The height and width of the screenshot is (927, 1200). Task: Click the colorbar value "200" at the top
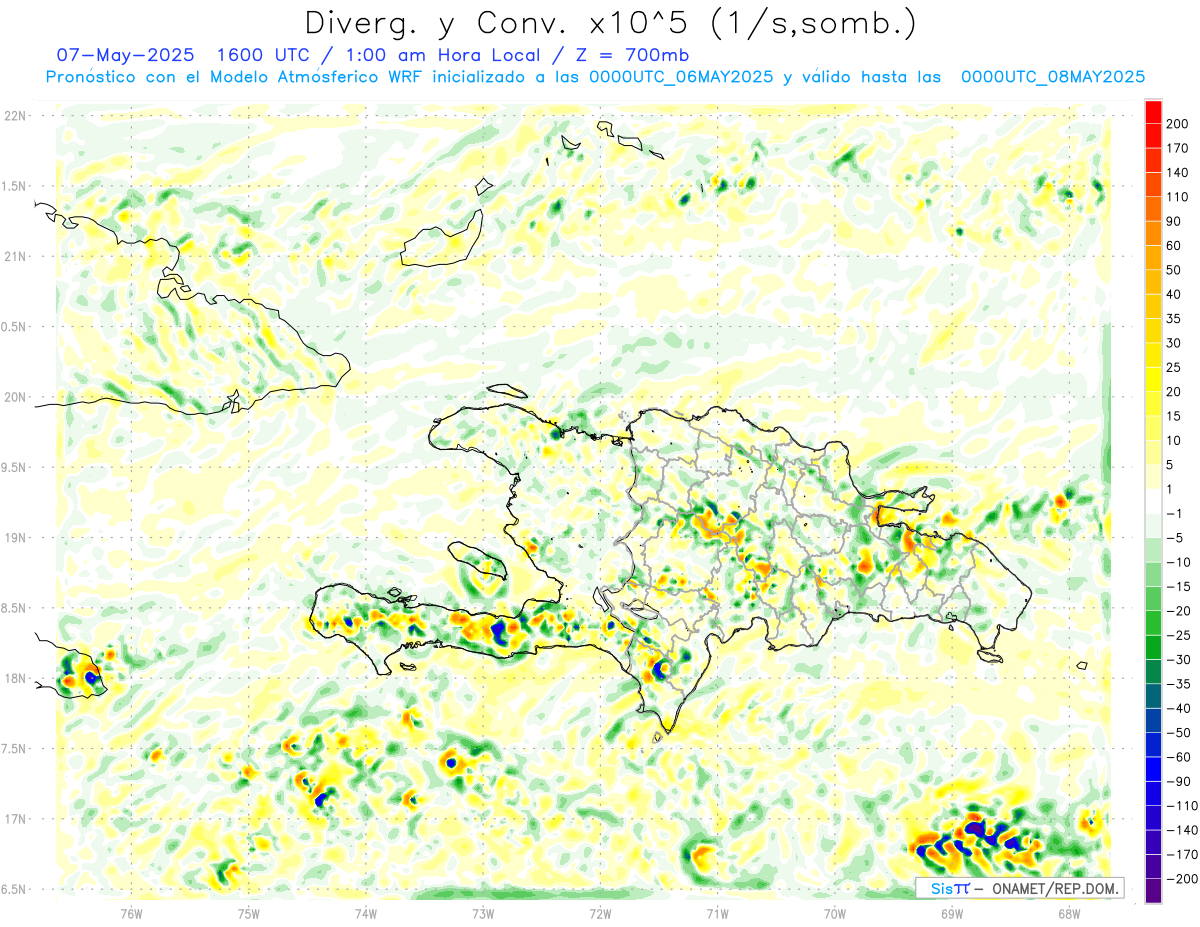[x=1178, y=124]
